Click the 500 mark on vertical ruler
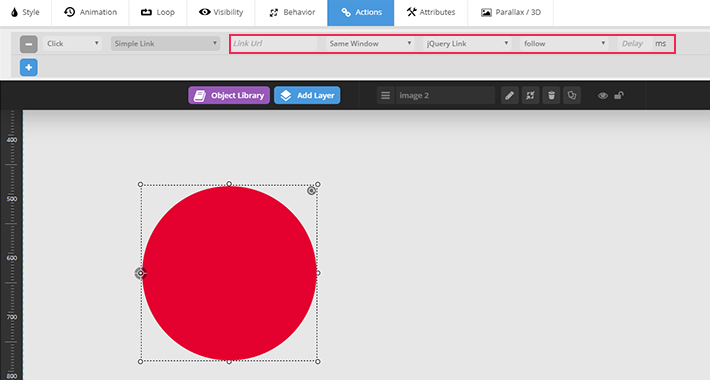This screenshot has height=380, width=710. (11, 199)
